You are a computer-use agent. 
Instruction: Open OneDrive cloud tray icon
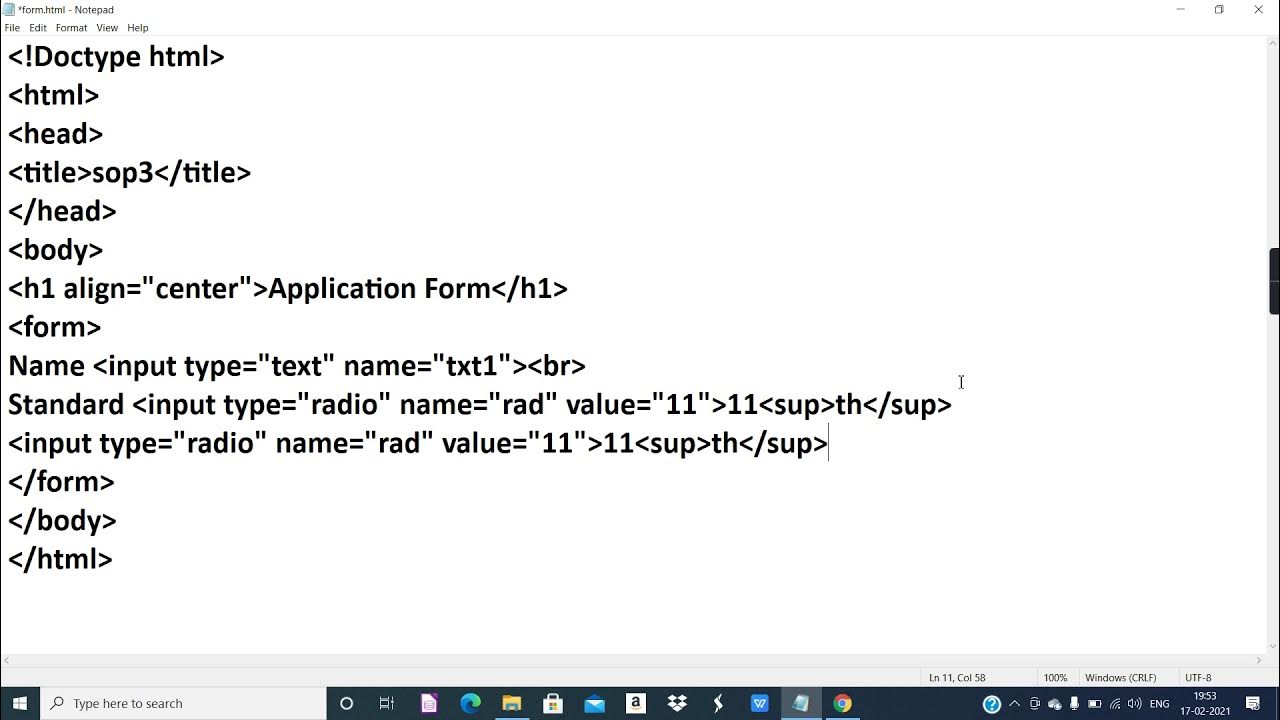[1055, 704]
